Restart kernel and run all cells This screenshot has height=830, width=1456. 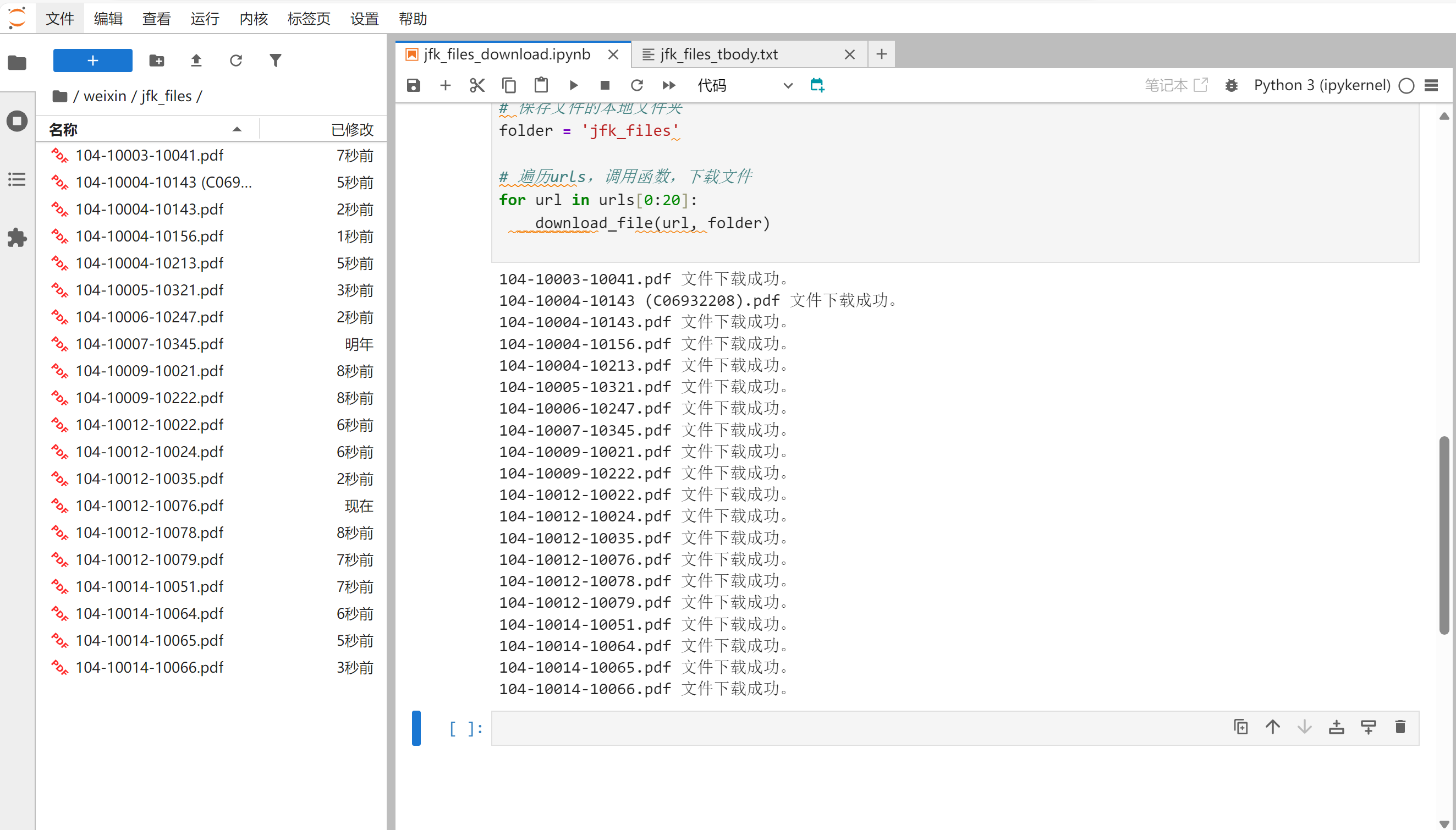click(x=669, y=85)
